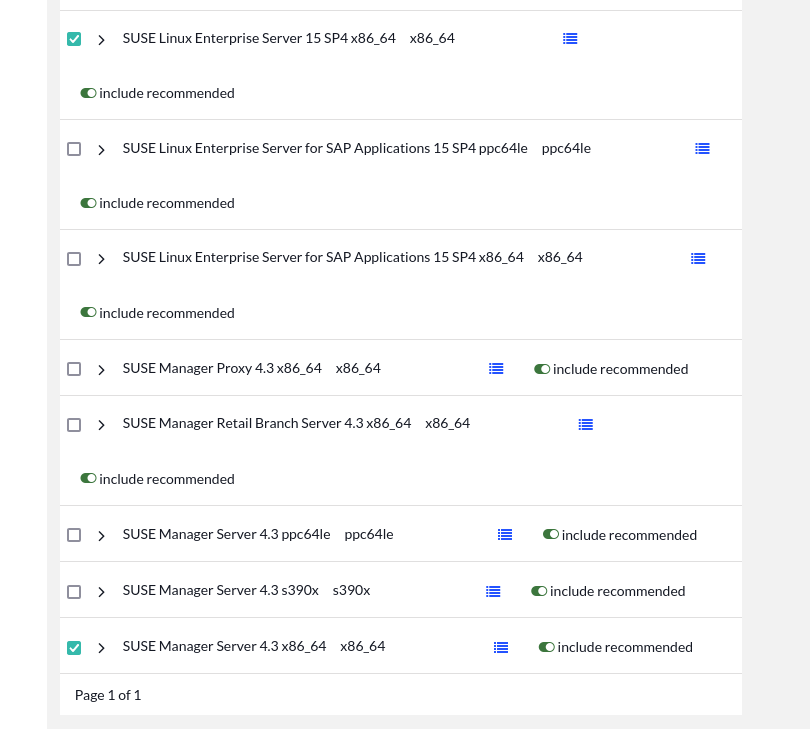Click the SUSE Manager Retail Branch Server product name
This screenshot has width=810, height=740.
(x=267, y=423)
